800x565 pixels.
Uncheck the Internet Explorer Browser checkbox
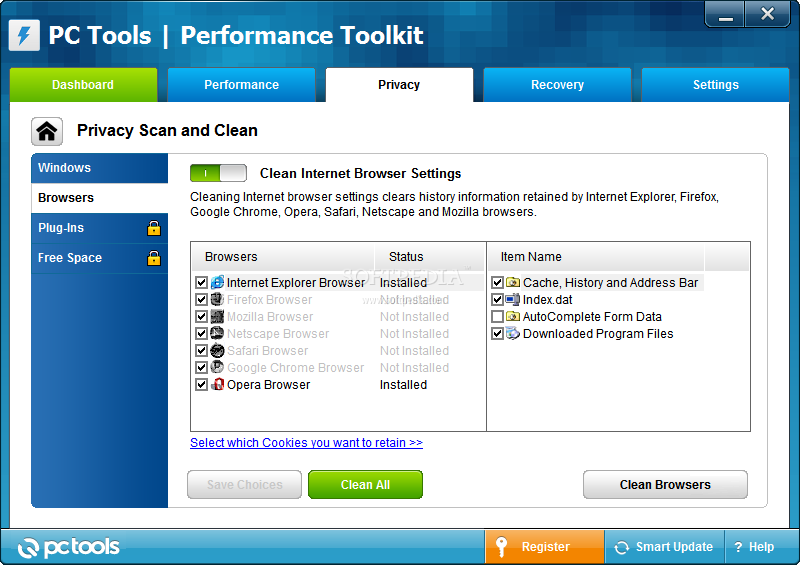point(202,282)
